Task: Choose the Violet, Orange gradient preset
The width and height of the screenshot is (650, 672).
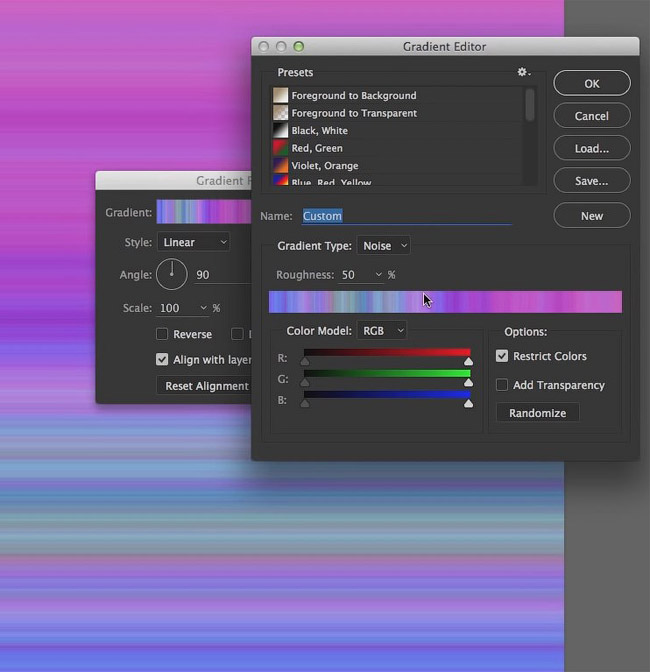Action: pos(324,166)
